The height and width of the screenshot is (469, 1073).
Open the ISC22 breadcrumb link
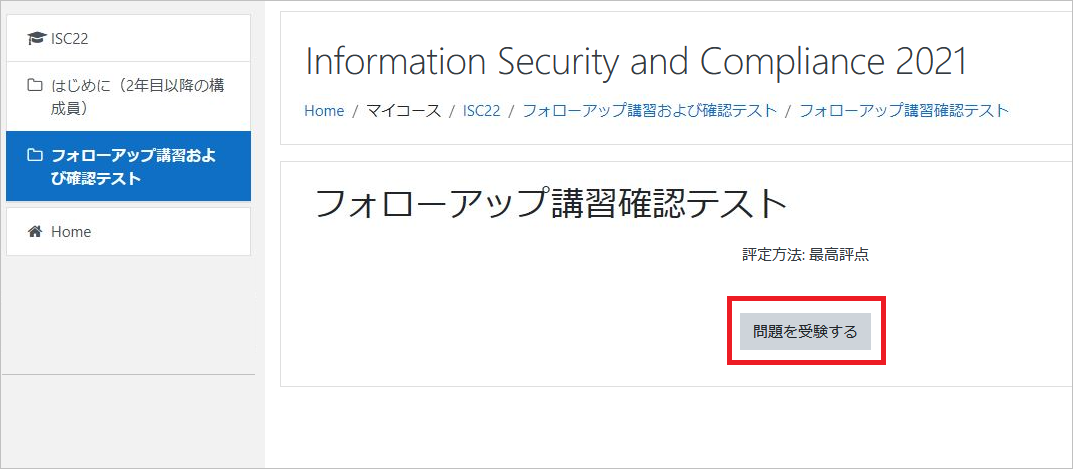(481, 111)
